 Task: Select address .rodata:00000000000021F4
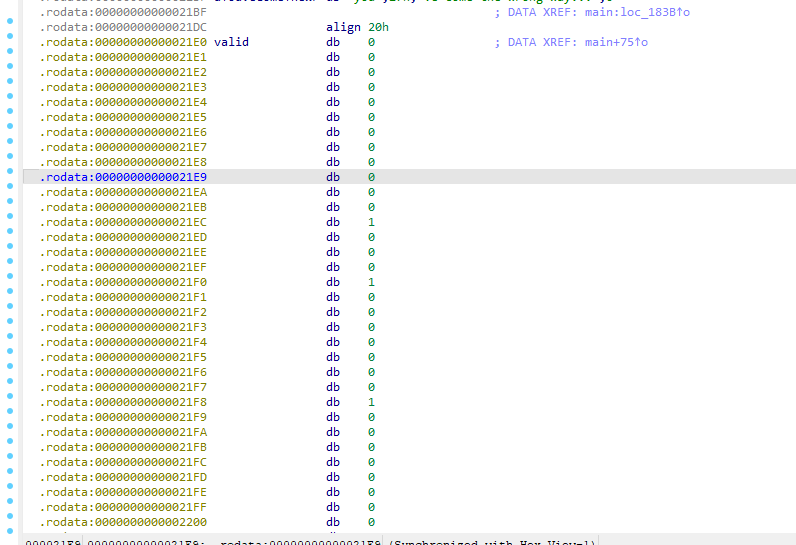tap(123, 342)
